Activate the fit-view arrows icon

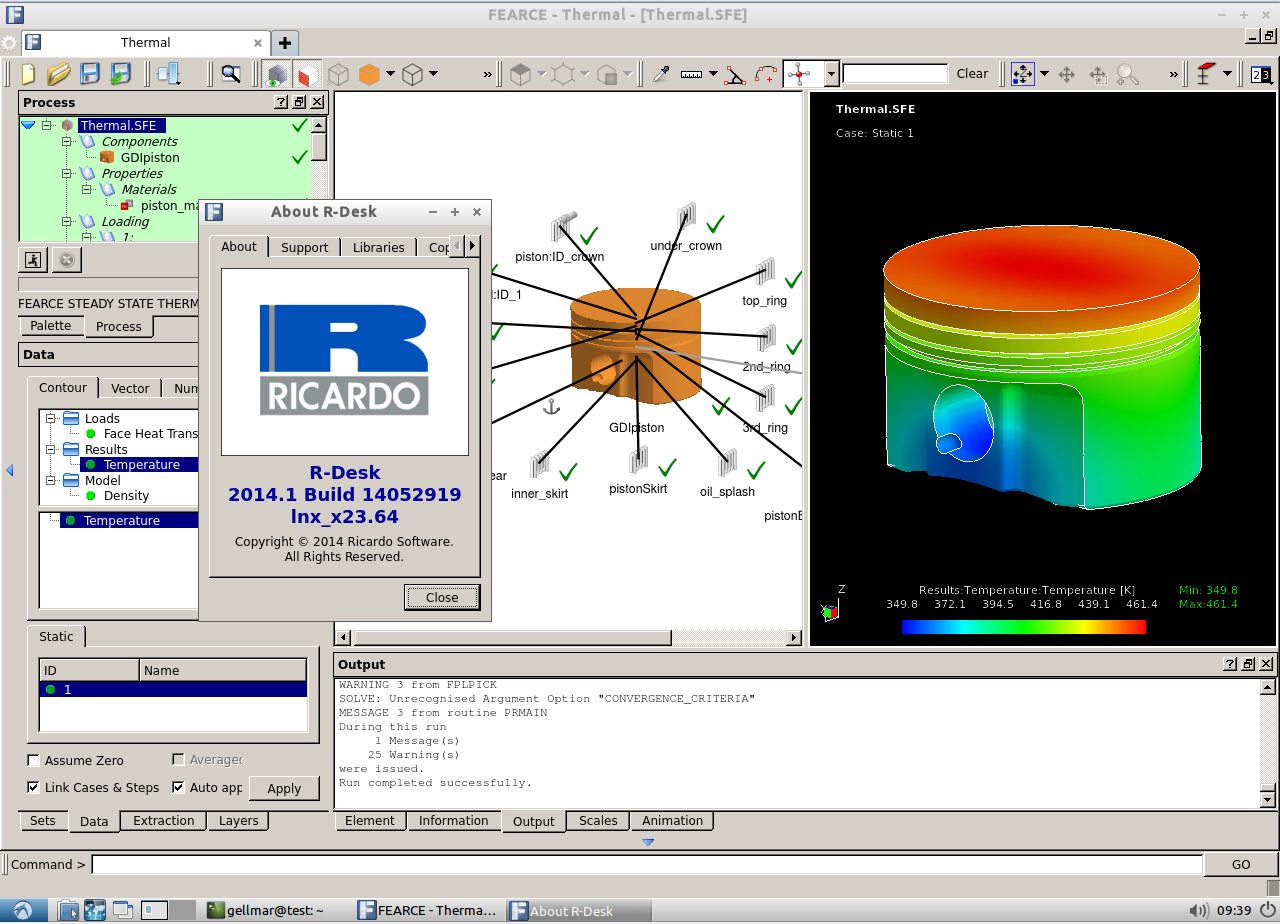point(1022,74)
